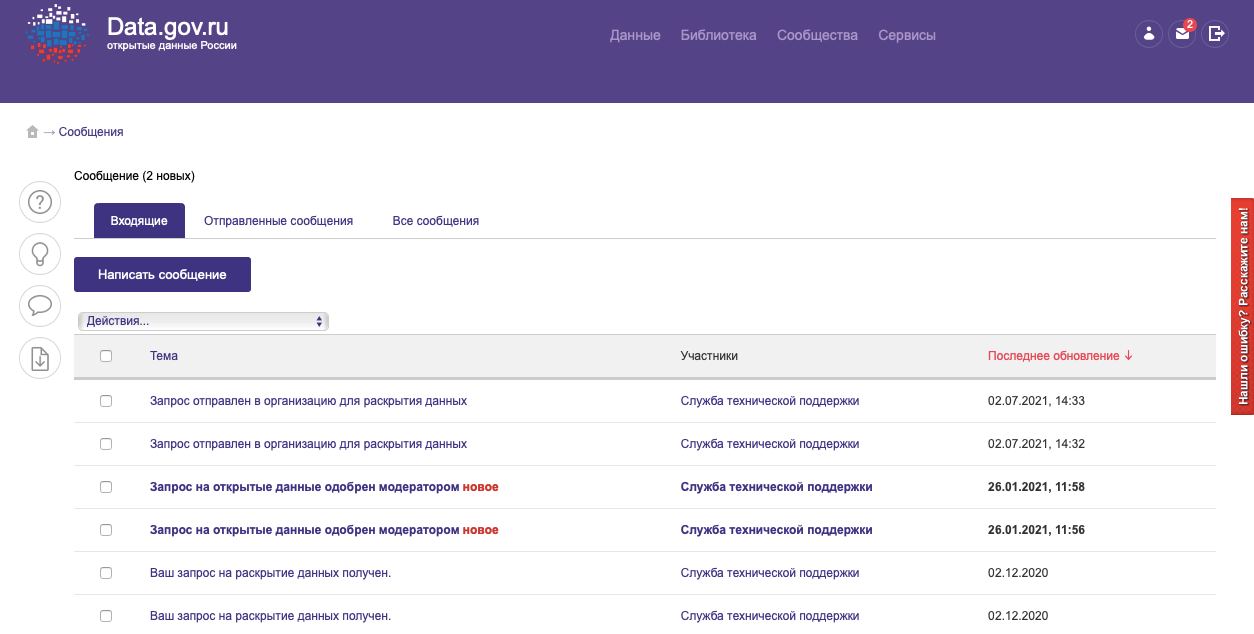Switch to Отправленные сообщения tab
The image size is (1254, 634).
click(x=278, y=221)
